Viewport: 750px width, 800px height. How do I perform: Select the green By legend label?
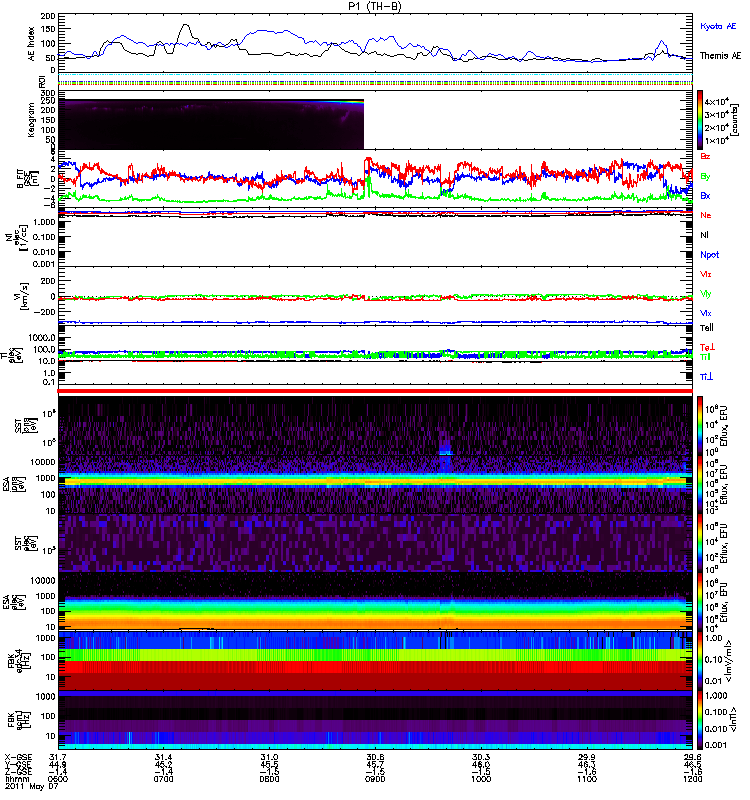pos(705,176)
